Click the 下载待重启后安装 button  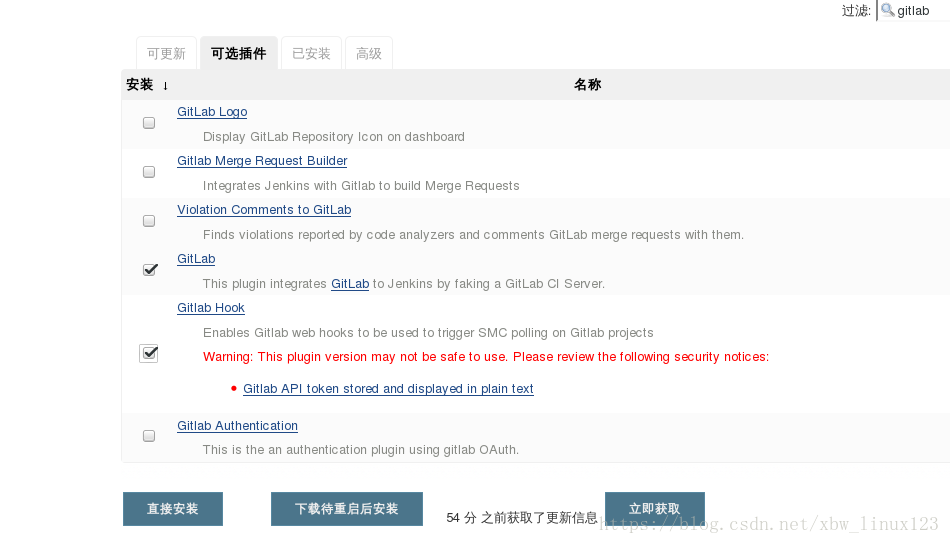[x=347, y=509]
